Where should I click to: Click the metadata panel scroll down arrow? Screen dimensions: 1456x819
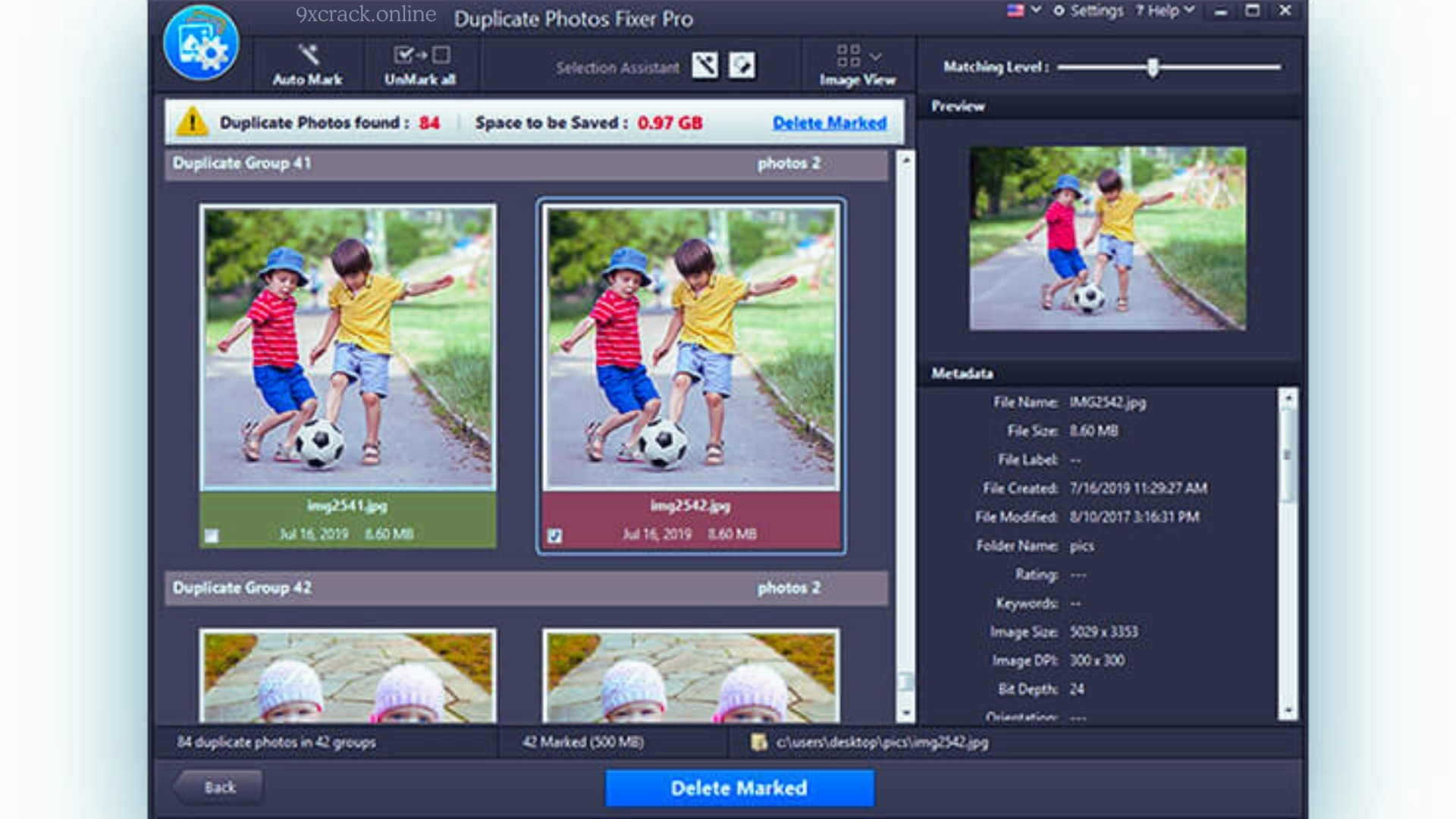tap(1288, 711)
